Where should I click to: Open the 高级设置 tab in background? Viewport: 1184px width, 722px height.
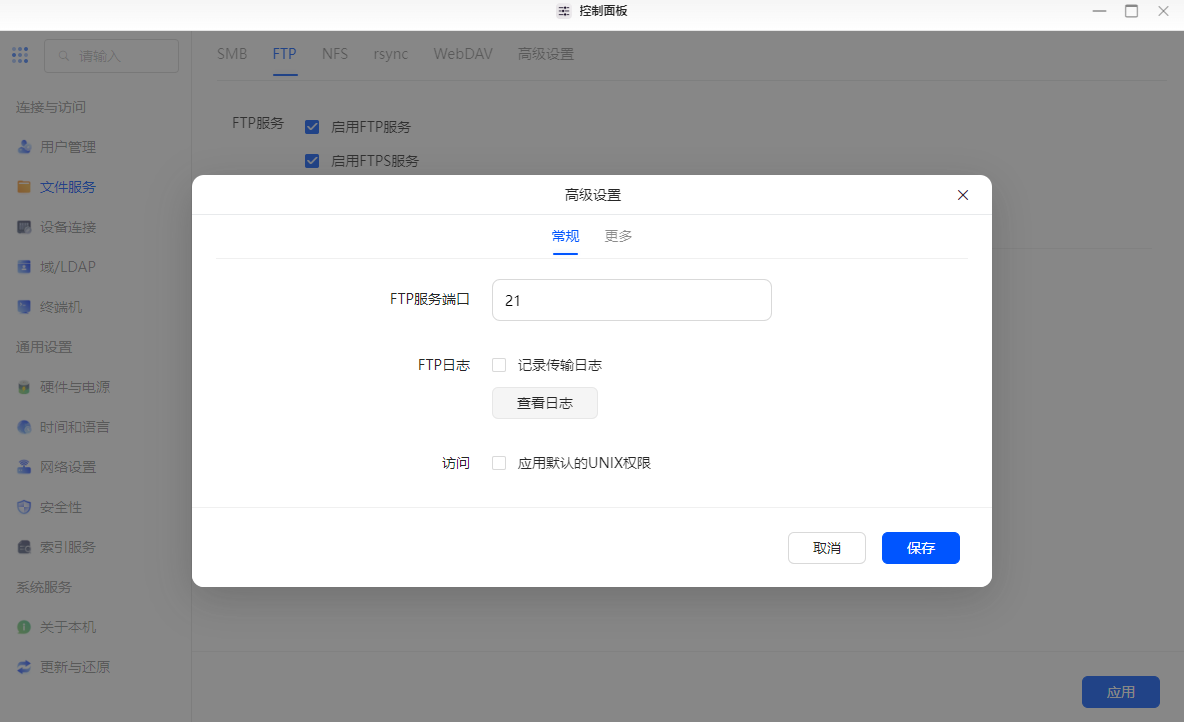tap(546, 54)
